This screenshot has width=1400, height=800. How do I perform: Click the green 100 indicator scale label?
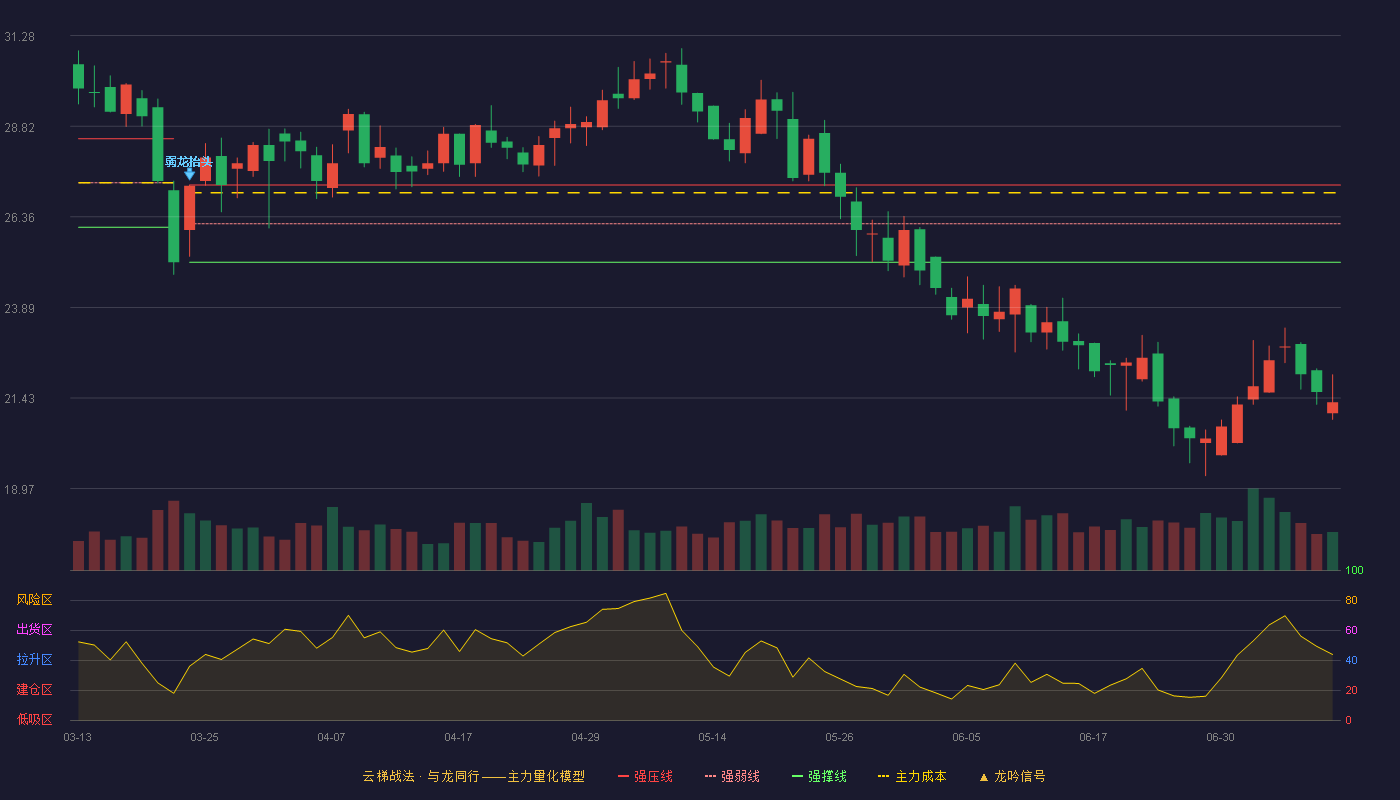[x=1354, y=571]
